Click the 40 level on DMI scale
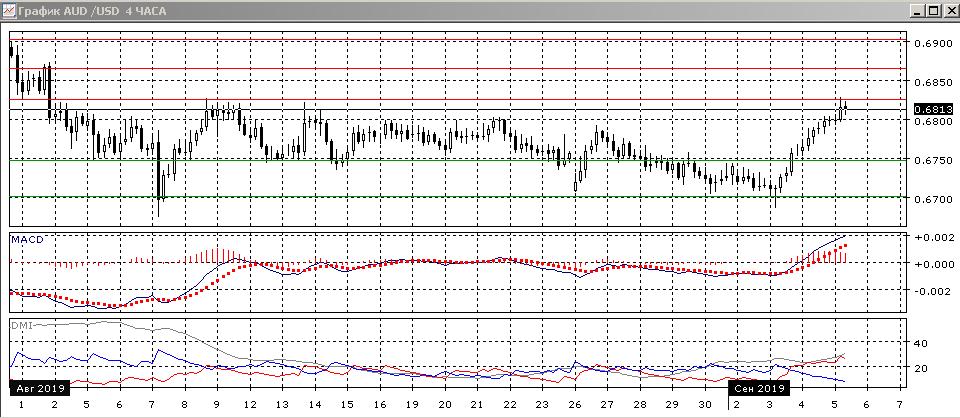Screen dimensions: 960x418 (921, 343)
